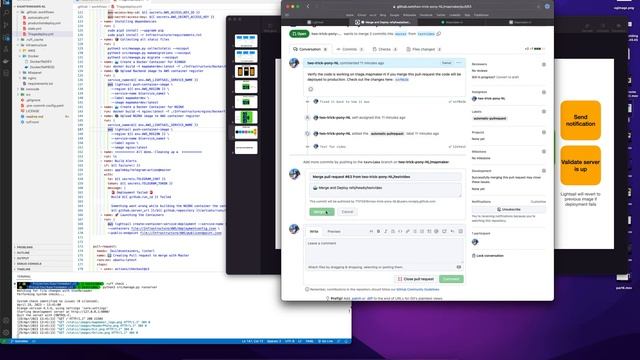Click Close pull request button

point(416,279)
